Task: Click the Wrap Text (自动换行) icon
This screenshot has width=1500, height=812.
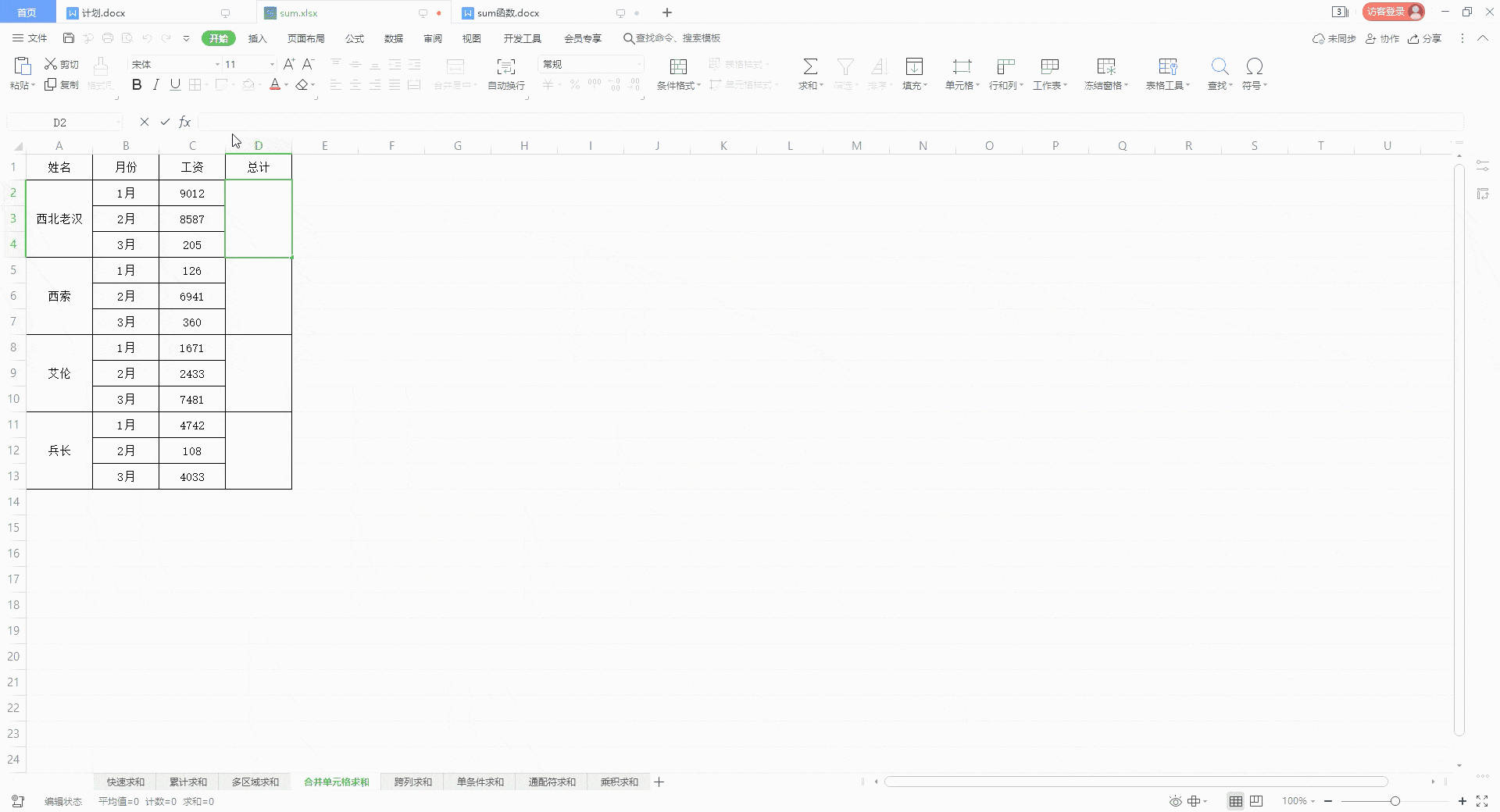Action: pyautogui.click(x=506, y=66)
